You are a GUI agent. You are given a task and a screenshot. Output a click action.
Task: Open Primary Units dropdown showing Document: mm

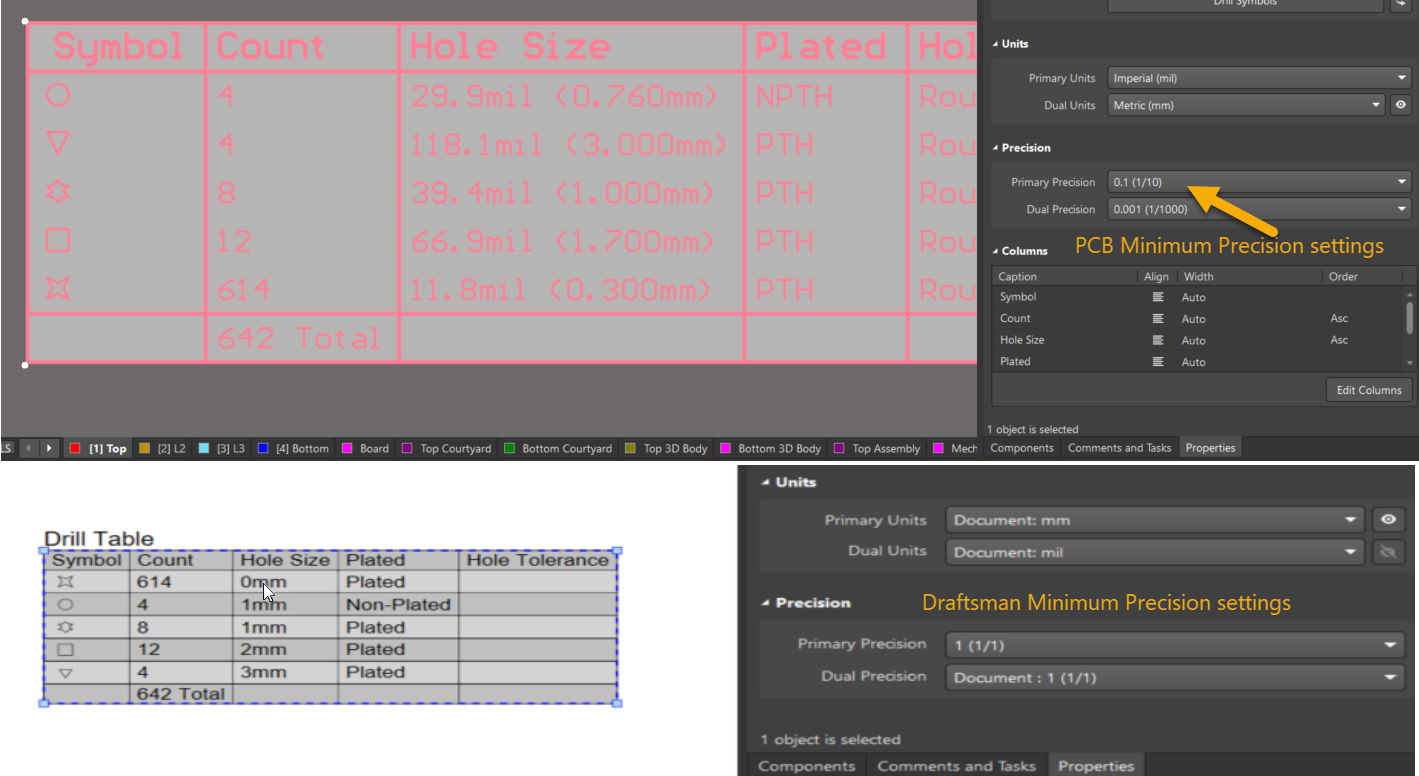coord(1155,520)
